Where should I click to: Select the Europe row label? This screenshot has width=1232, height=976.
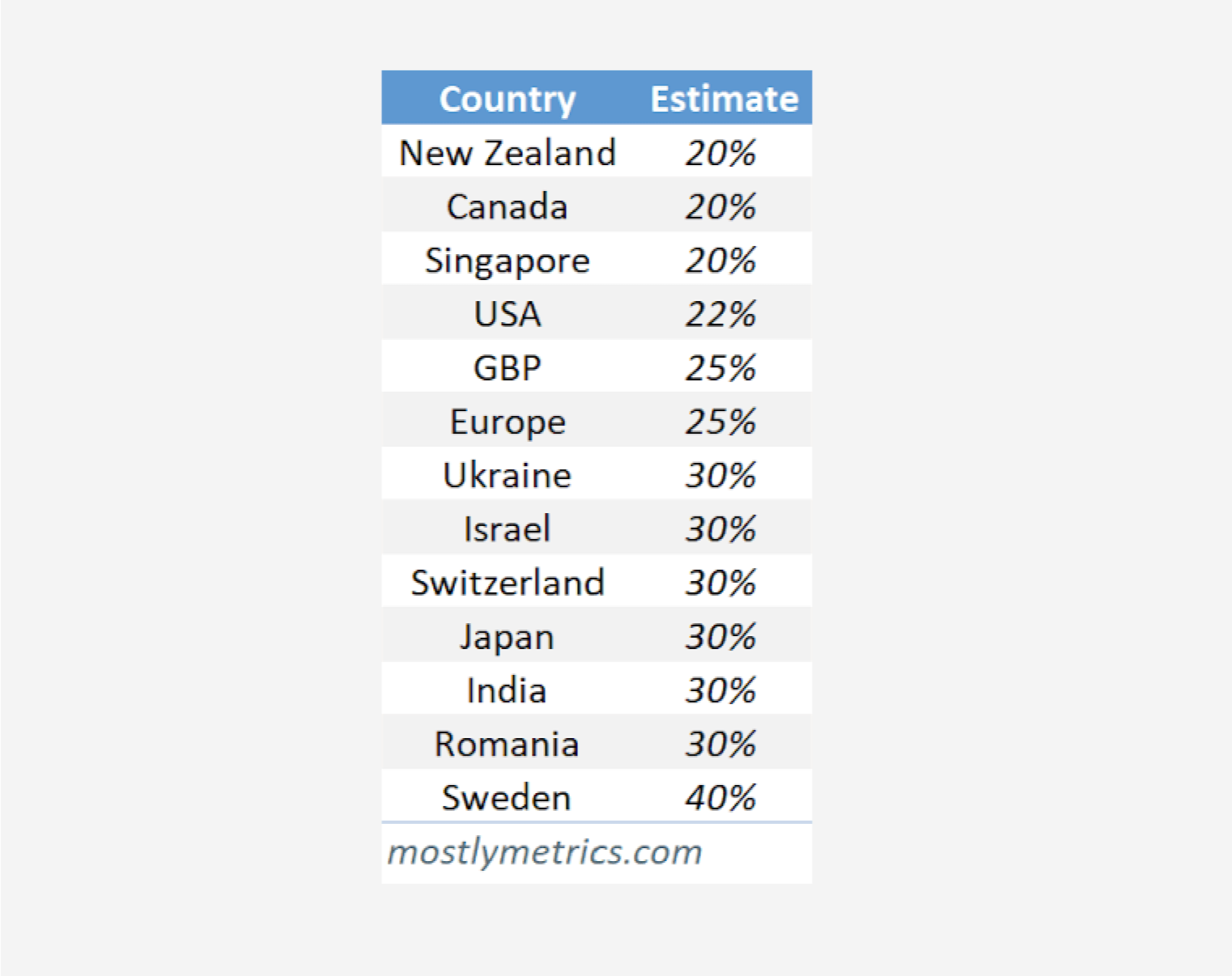click(x=507, y=422)
